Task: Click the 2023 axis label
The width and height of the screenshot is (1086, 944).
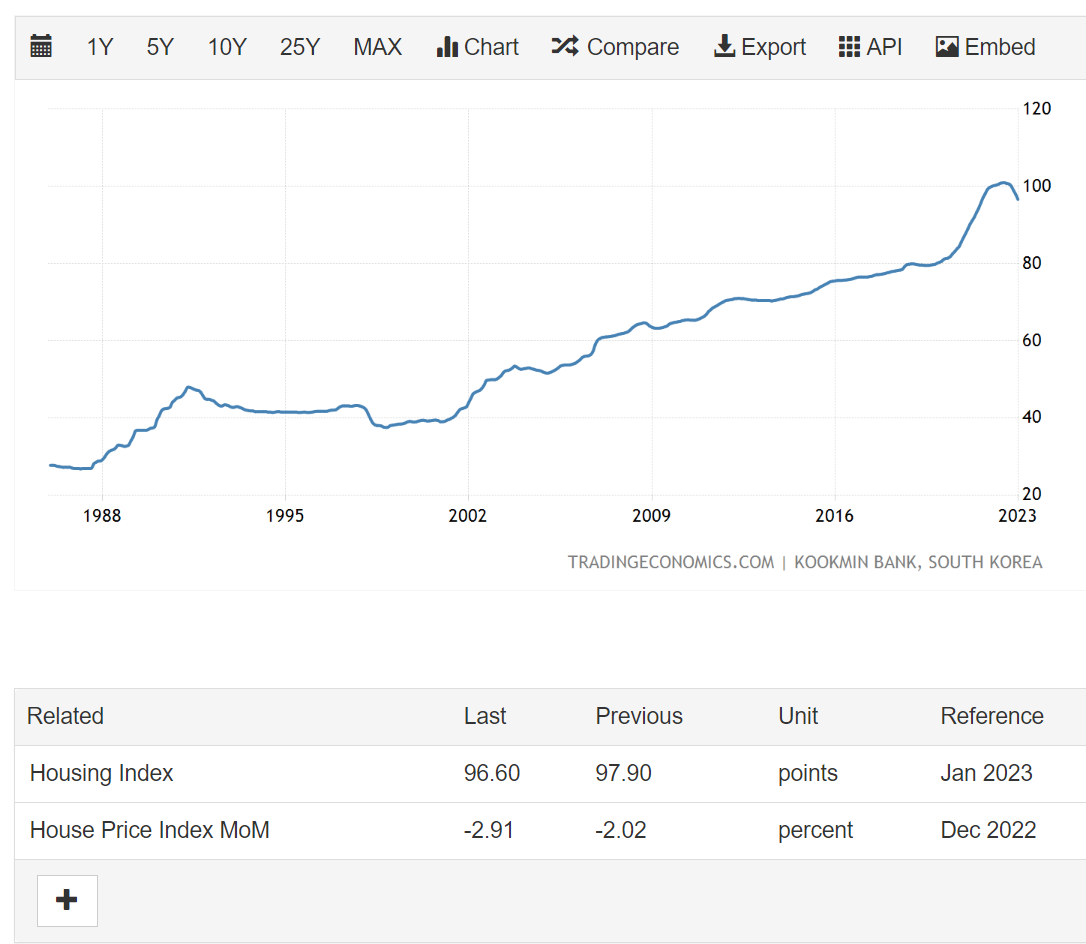Action: click(1018, 516)
